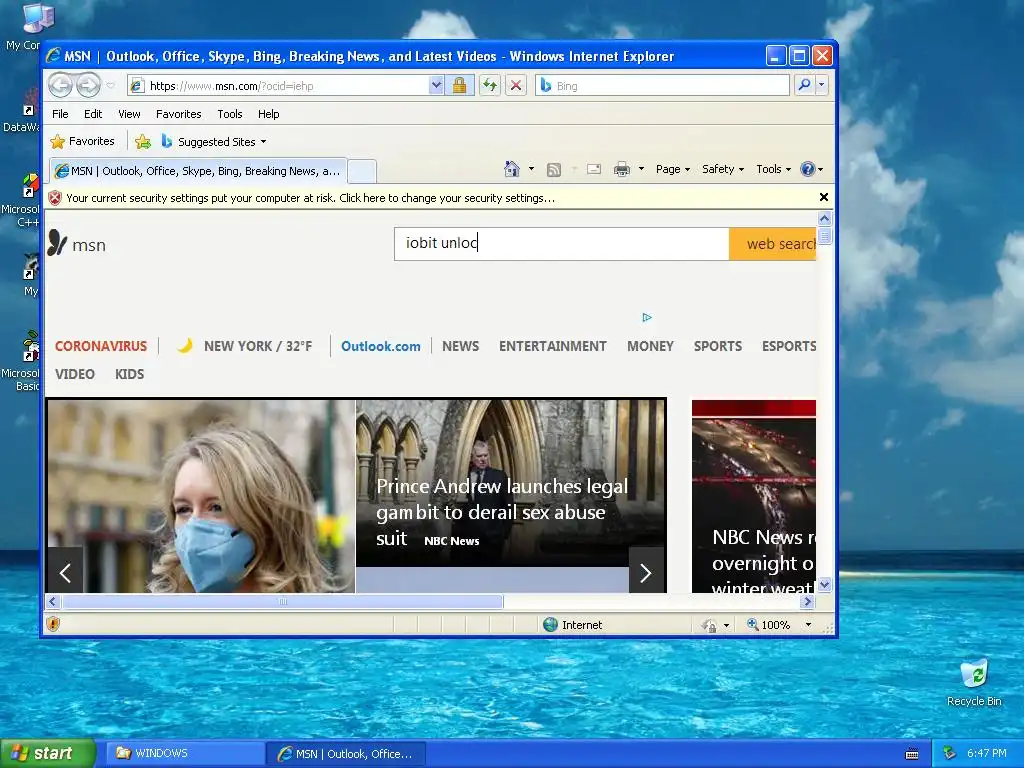Open the View menu
Image resolution: width=1024 pixels, height=768 pixels.
129,114
